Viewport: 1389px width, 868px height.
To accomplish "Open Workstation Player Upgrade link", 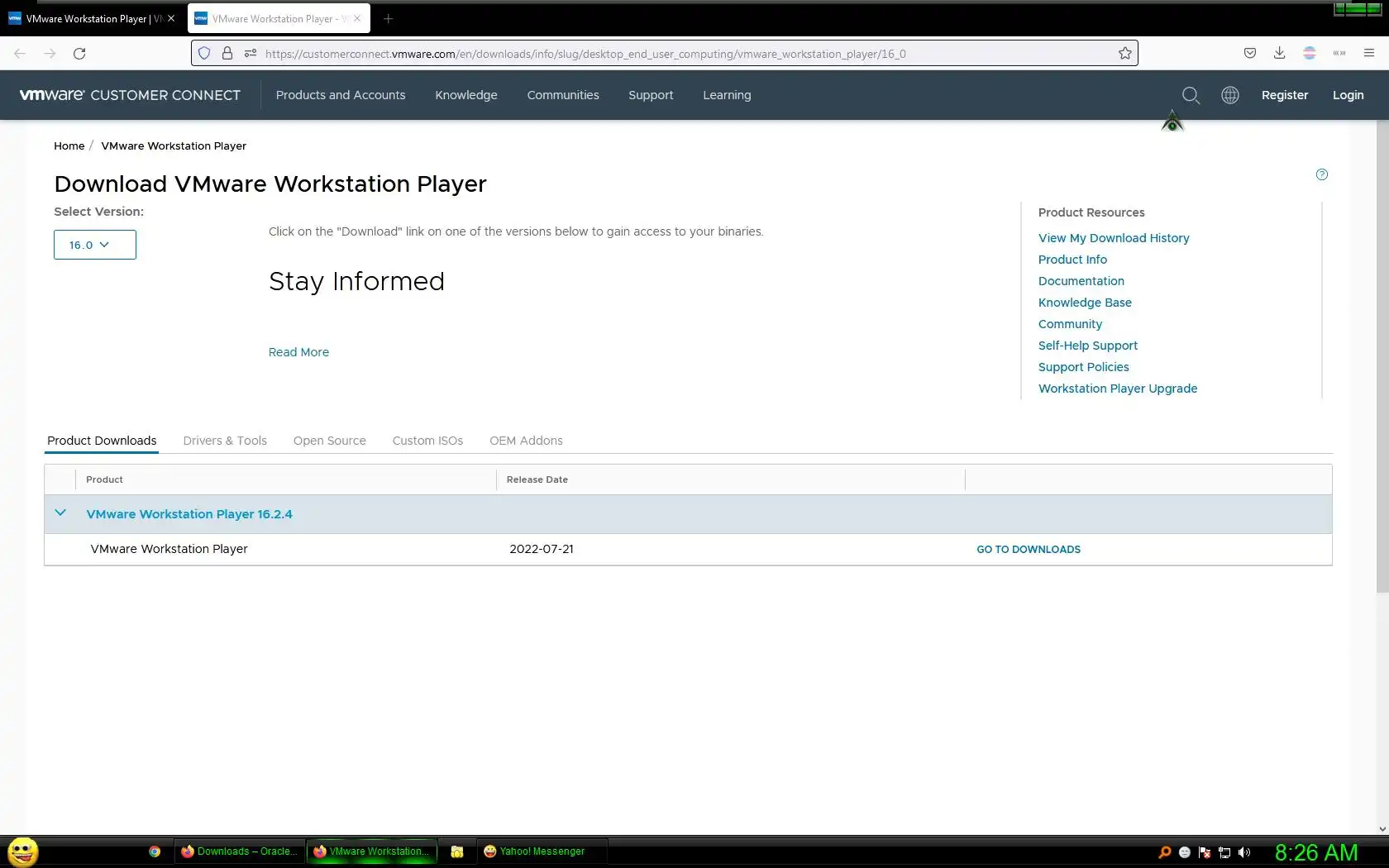I will click(1118, 389).
